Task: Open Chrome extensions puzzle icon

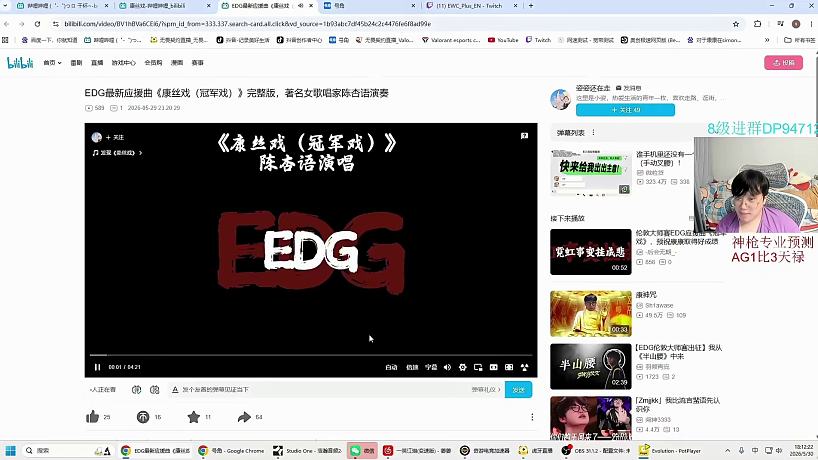Action: [757, 24]
